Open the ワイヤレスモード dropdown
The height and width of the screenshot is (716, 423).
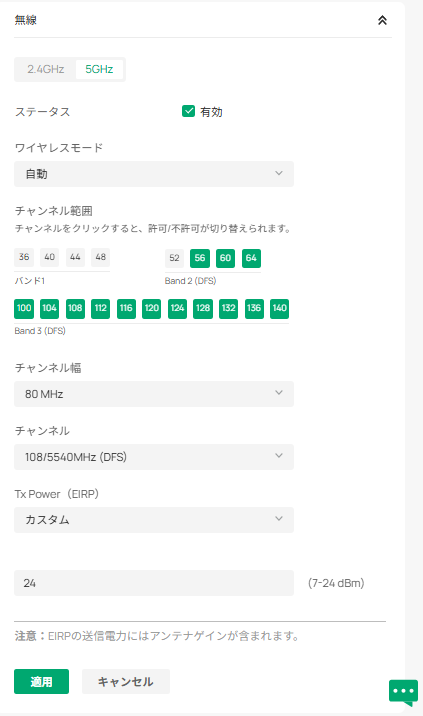coord(154,174)
